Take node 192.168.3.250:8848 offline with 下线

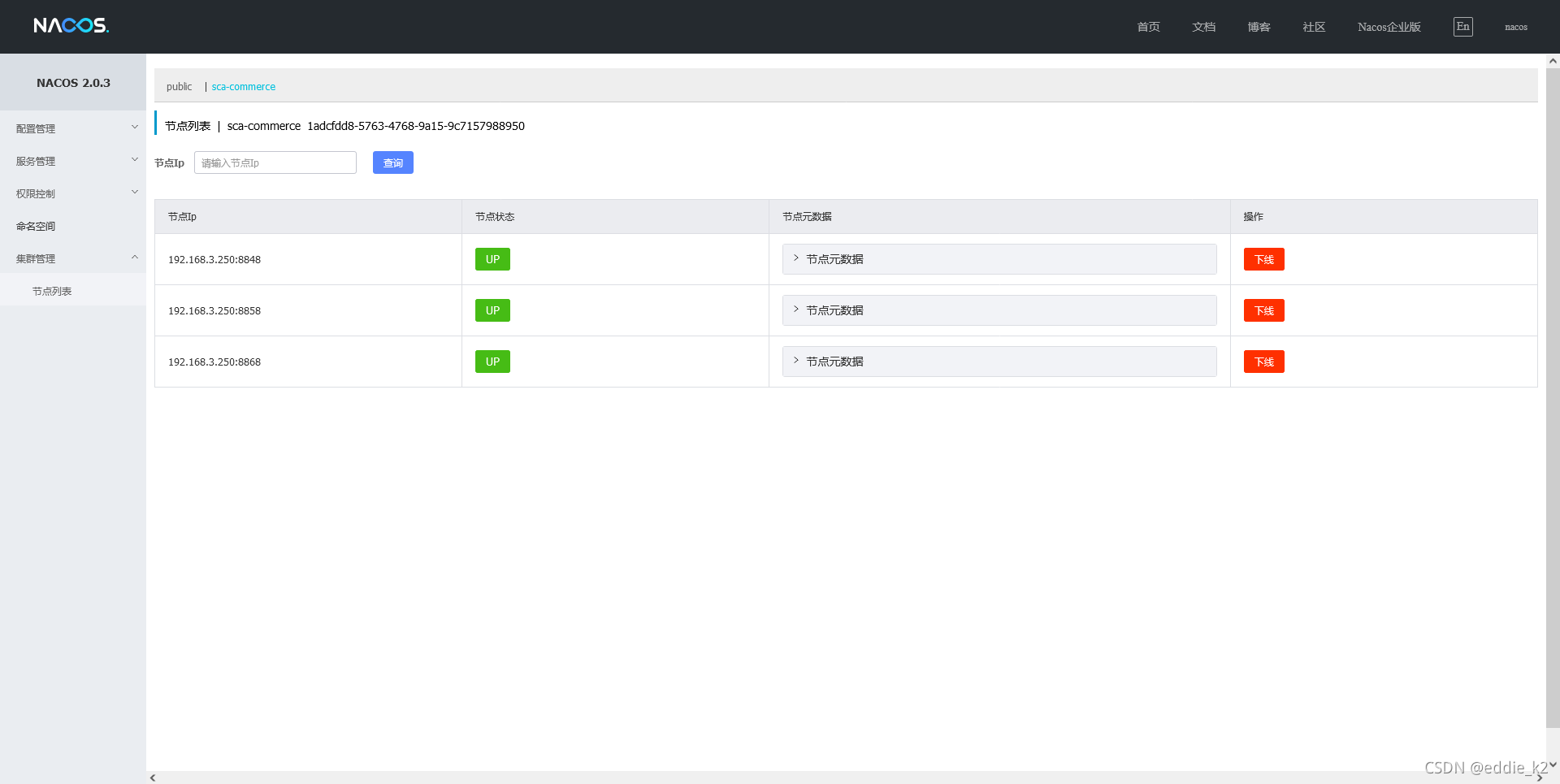click(1263, 259)
